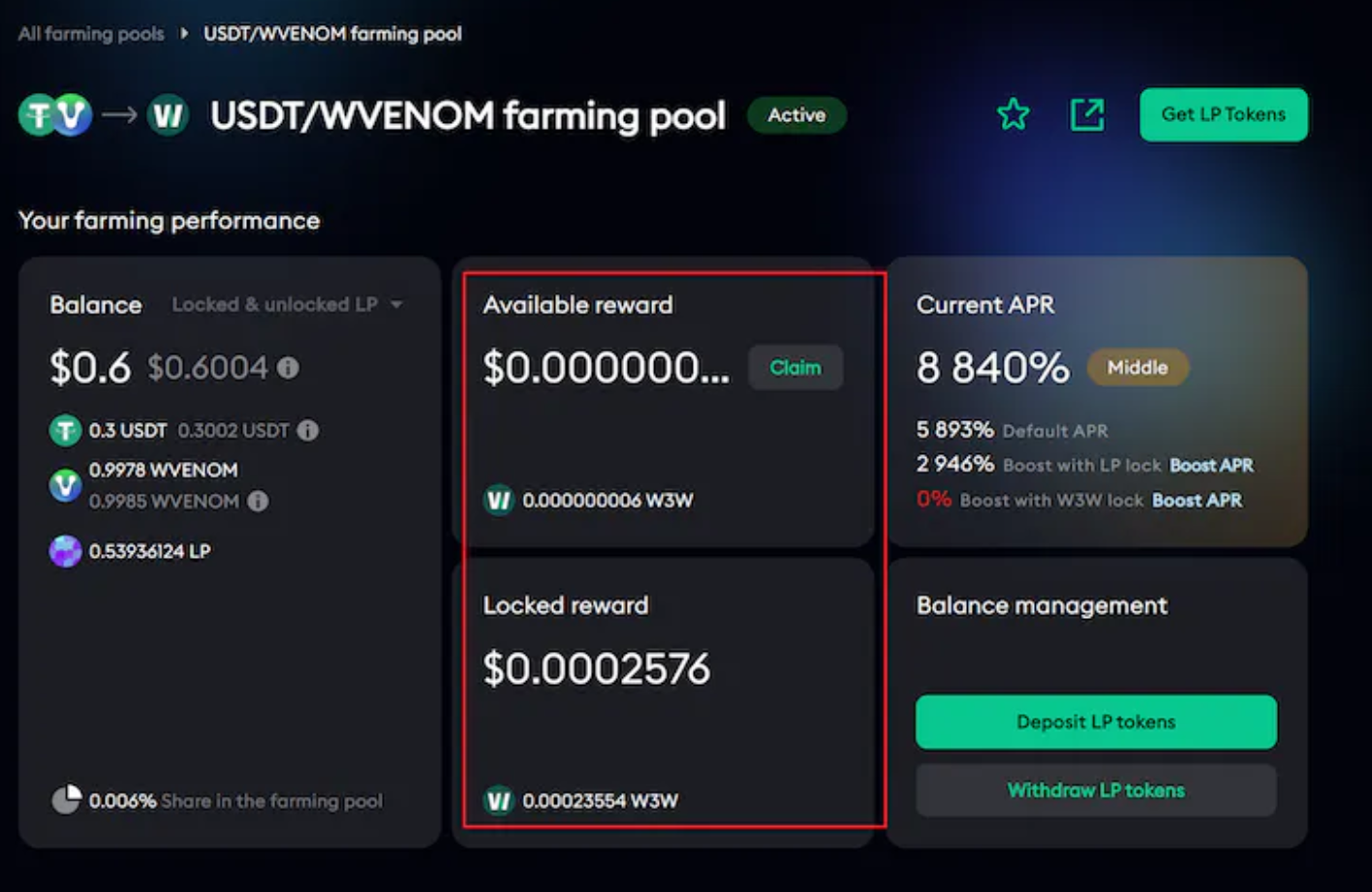Screen dimensions: 1372x892
Task: Click the Get LP Tokens button
Action: pyautogui.click(x=1224, y=114)
